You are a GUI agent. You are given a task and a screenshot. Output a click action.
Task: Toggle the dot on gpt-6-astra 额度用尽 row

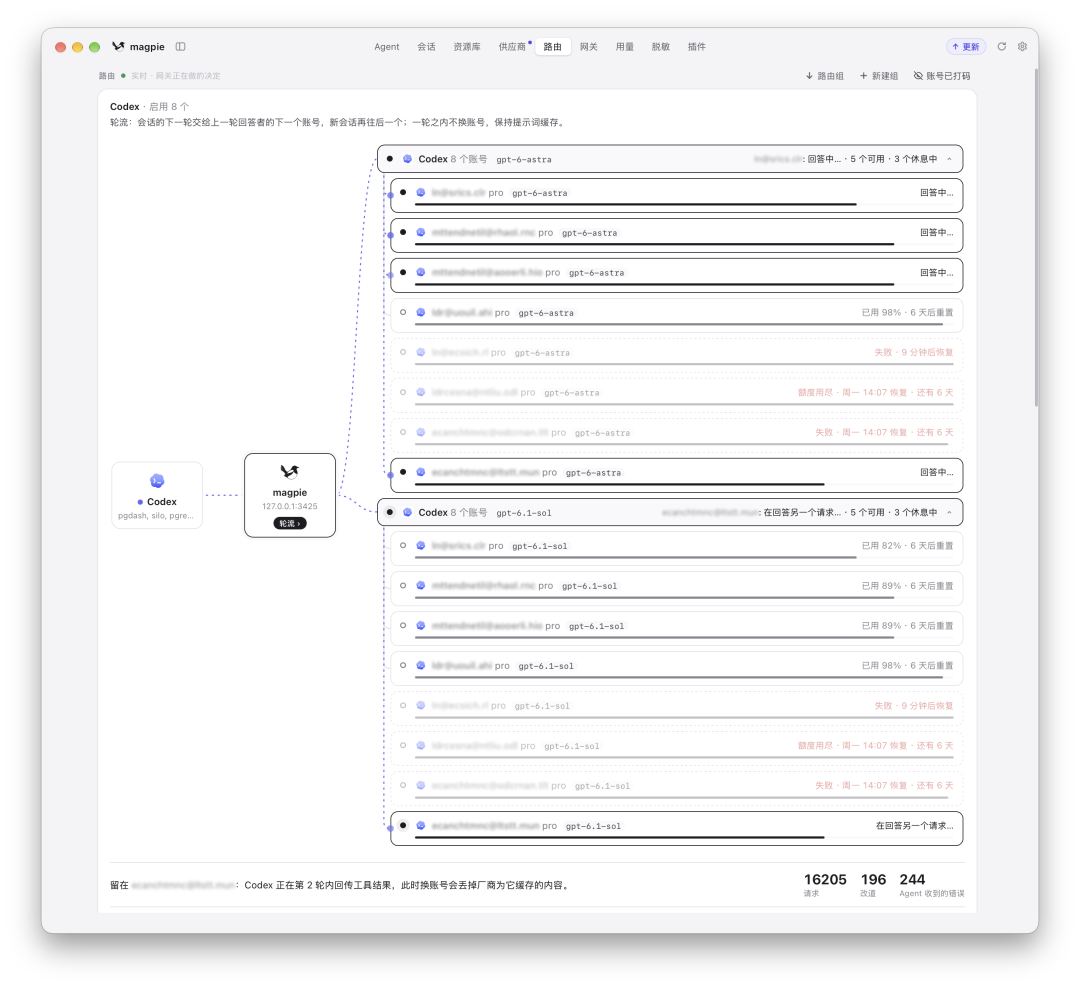pyautogui.click(x=403, y=392)
